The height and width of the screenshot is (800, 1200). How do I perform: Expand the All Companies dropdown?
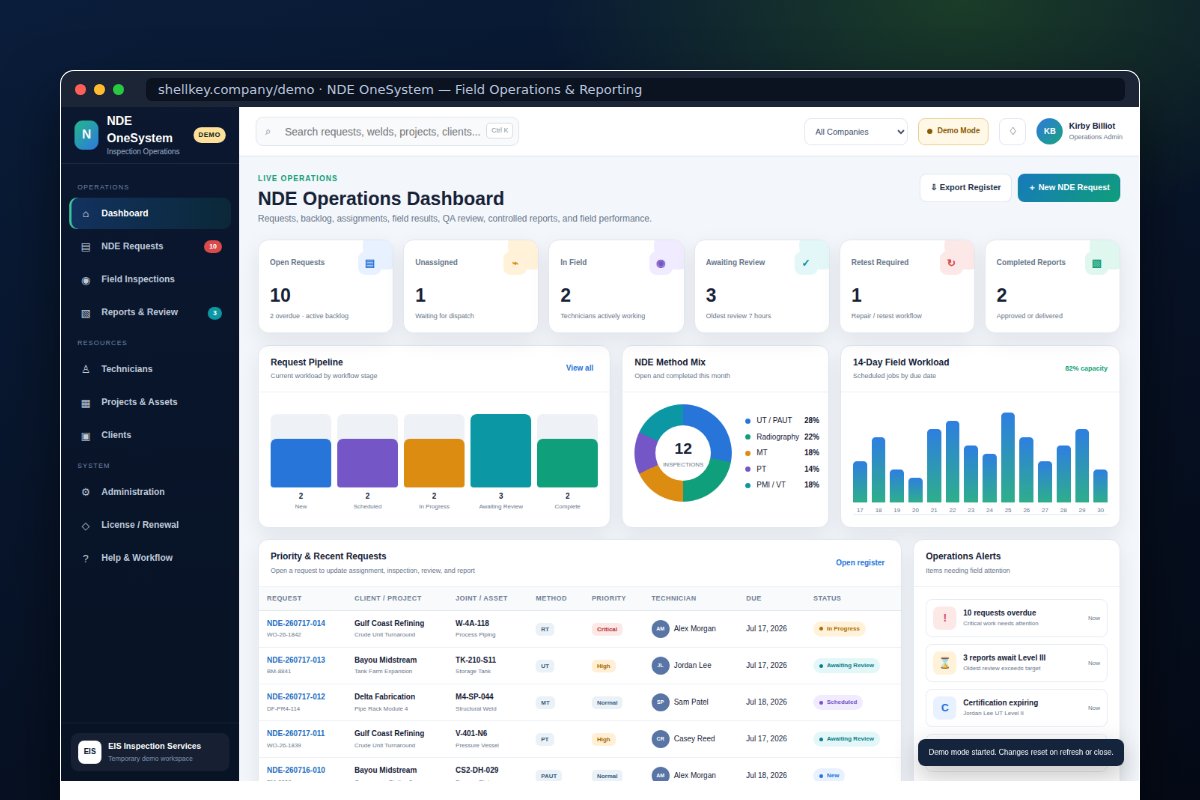(856, 131)
